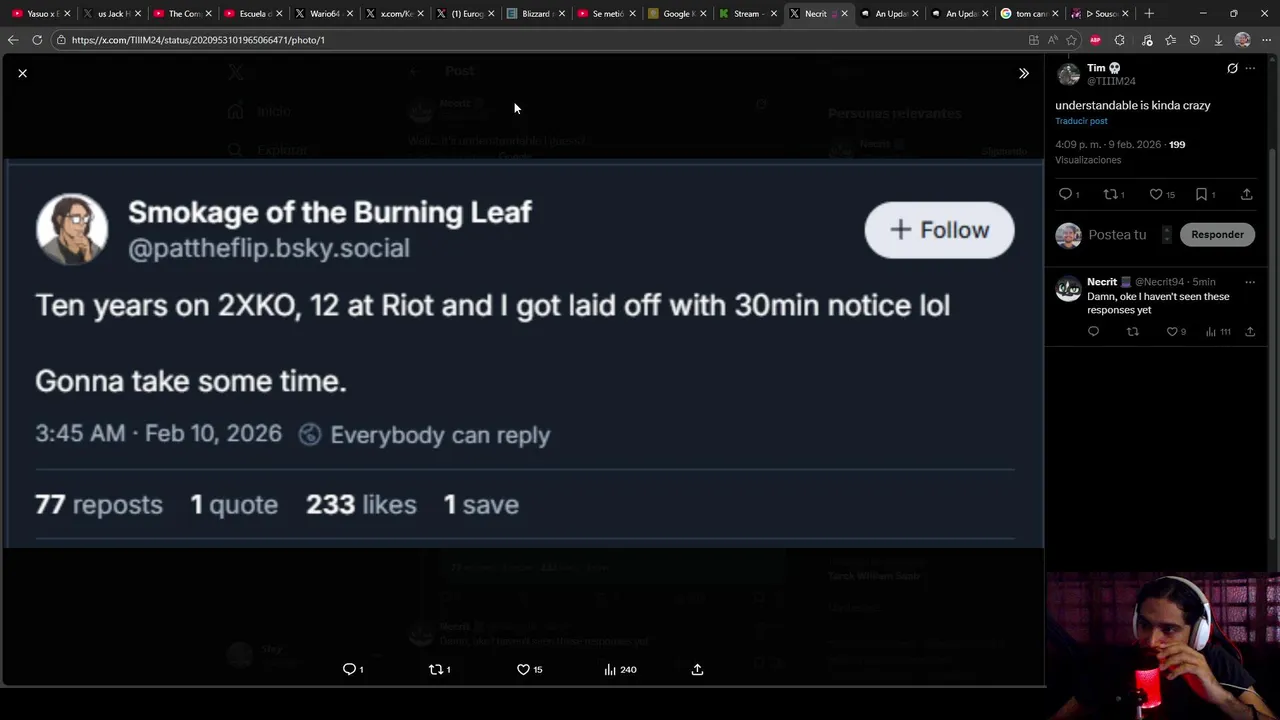Close the photo viewer overlay
The height and width of the screenshot is (720, 1280).
point(22,73)
